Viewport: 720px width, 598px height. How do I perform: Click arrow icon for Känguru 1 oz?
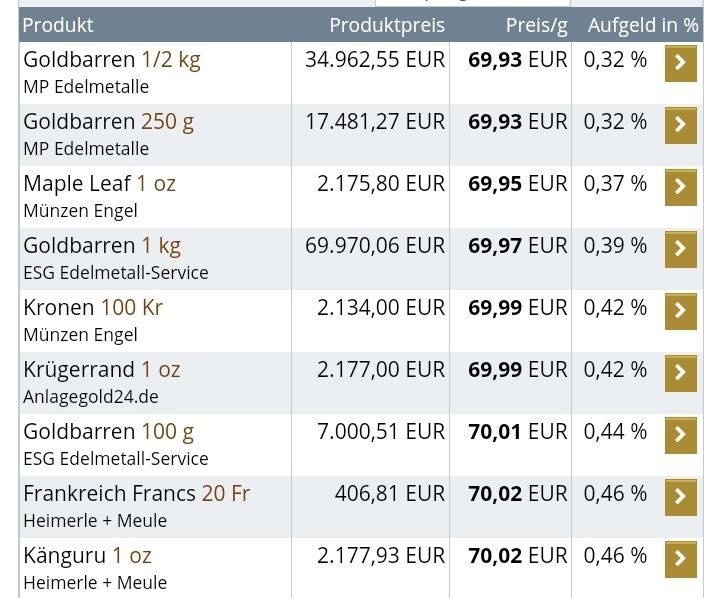[x=680, y=559]
